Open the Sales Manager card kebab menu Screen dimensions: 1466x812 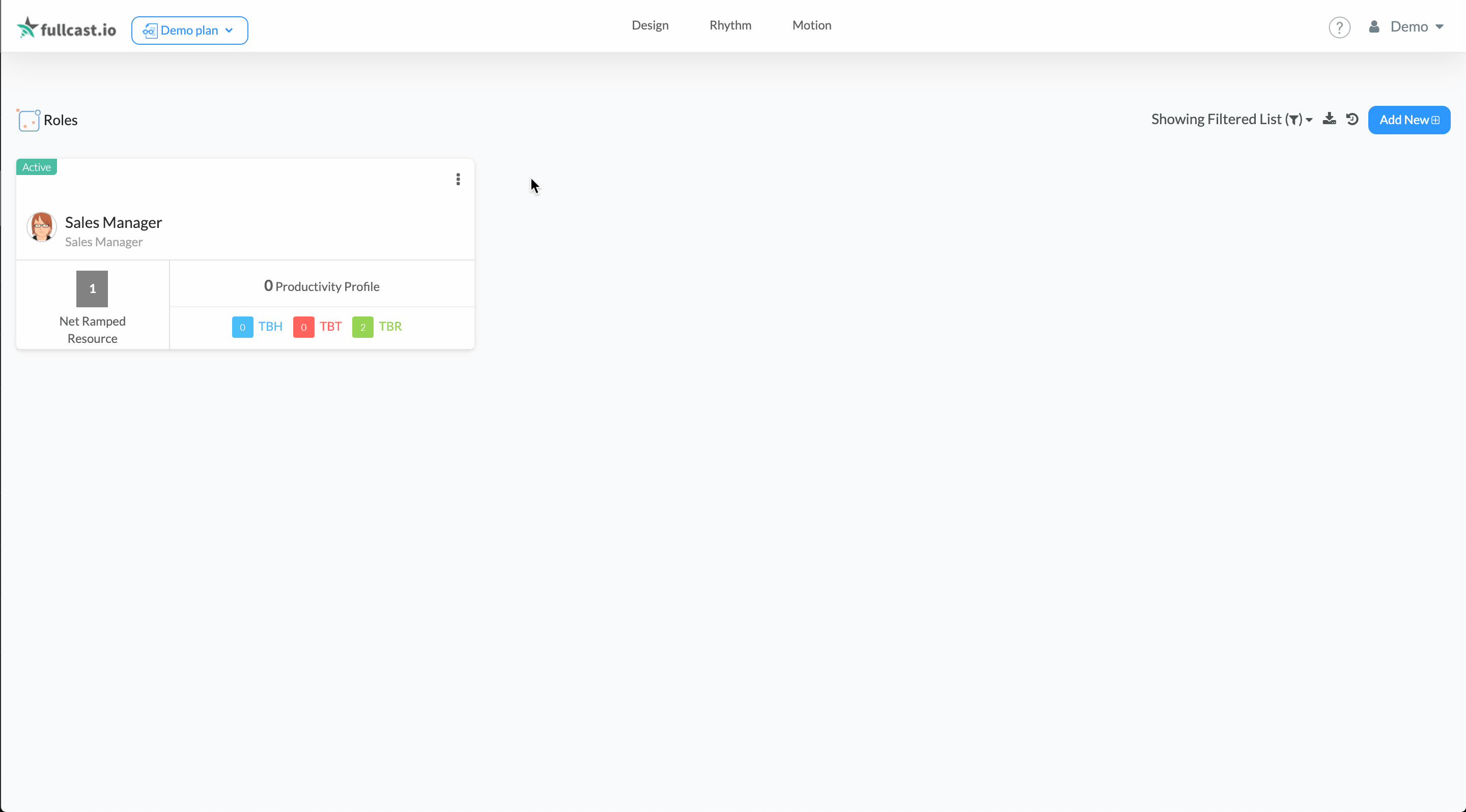[x=458, y=180]
